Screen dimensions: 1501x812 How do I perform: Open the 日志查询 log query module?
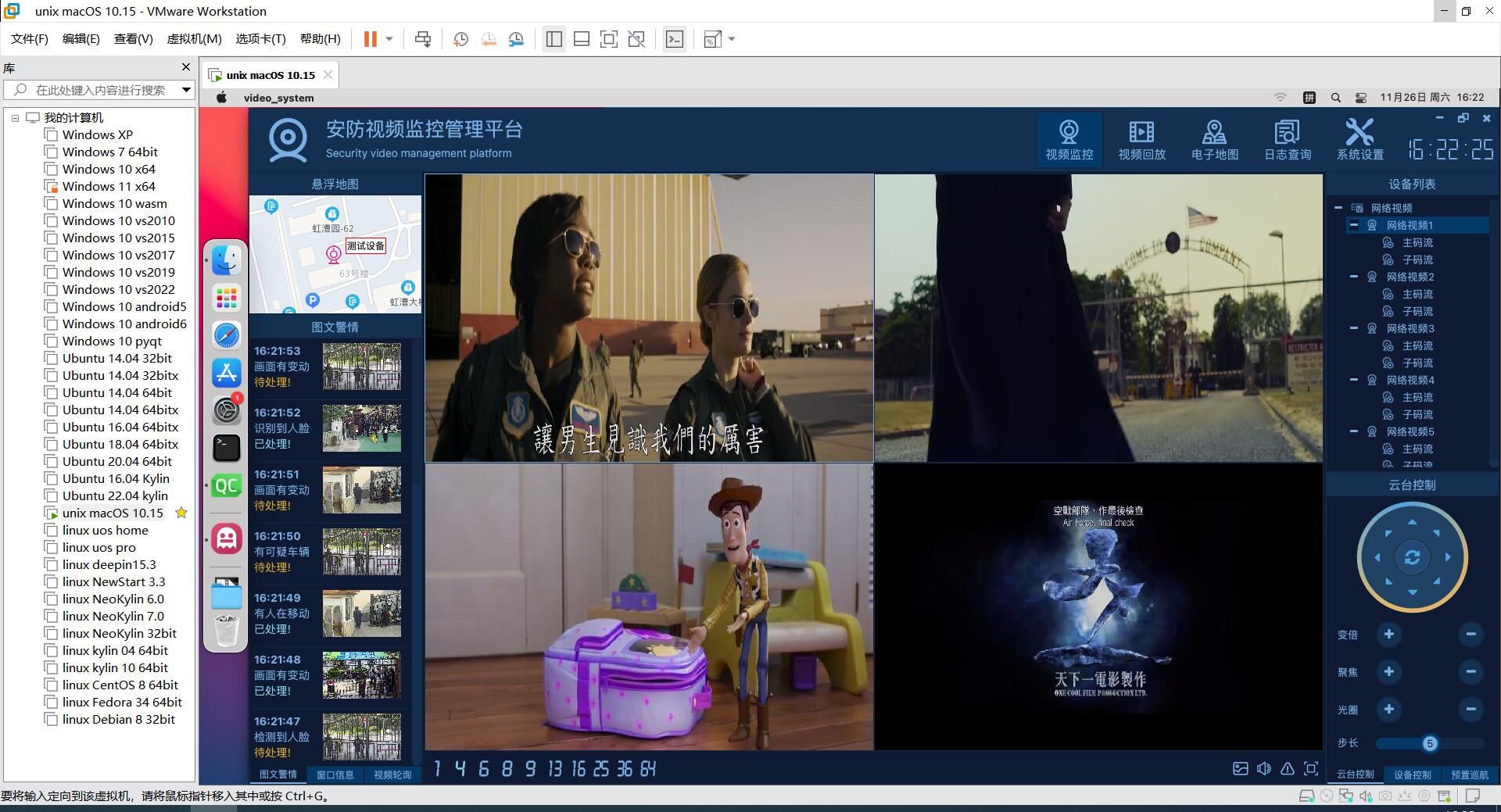(x=1287, y=140)
